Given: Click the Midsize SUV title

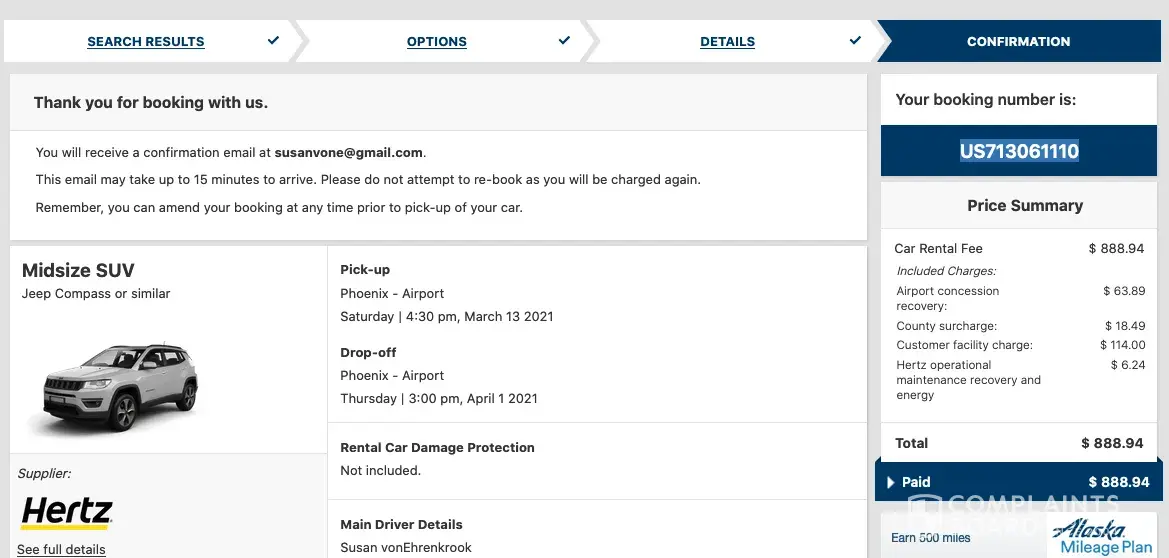Looking at the screenshot, I should pyautogui.click(x=78, y=270).
